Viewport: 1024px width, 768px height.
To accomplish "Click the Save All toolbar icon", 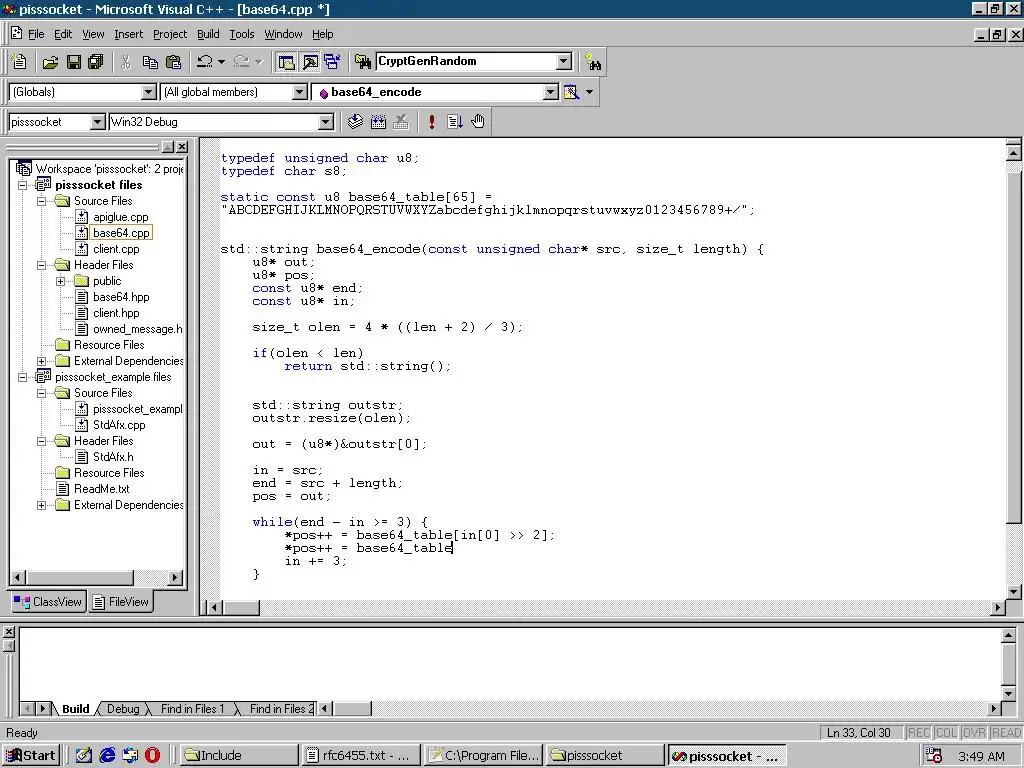I will click(x=96, y=62).
